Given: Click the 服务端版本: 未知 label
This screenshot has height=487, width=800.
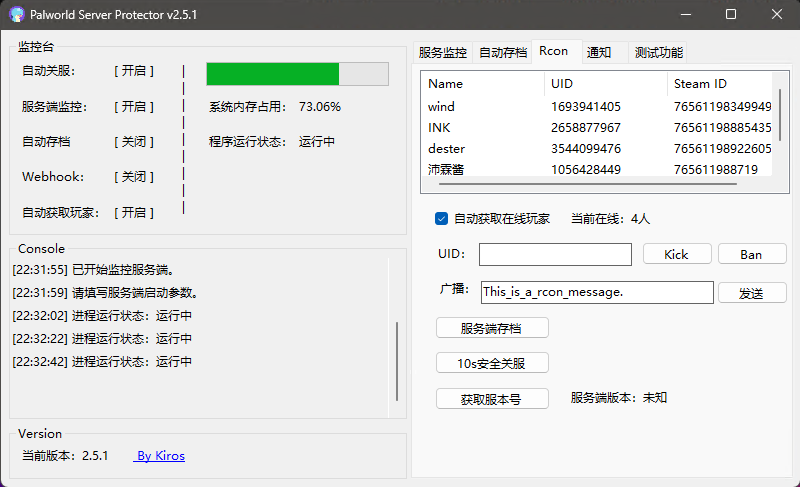Looking at the screenshot, I should (618, 398).
